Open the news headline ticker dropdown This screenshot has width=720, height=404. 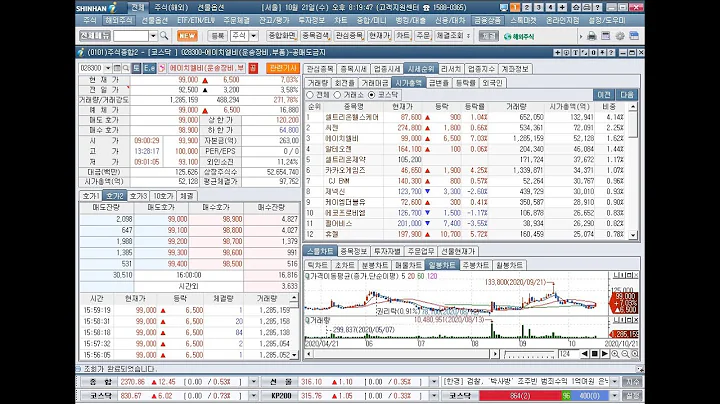pyautogui.click(x=614, y=382)
